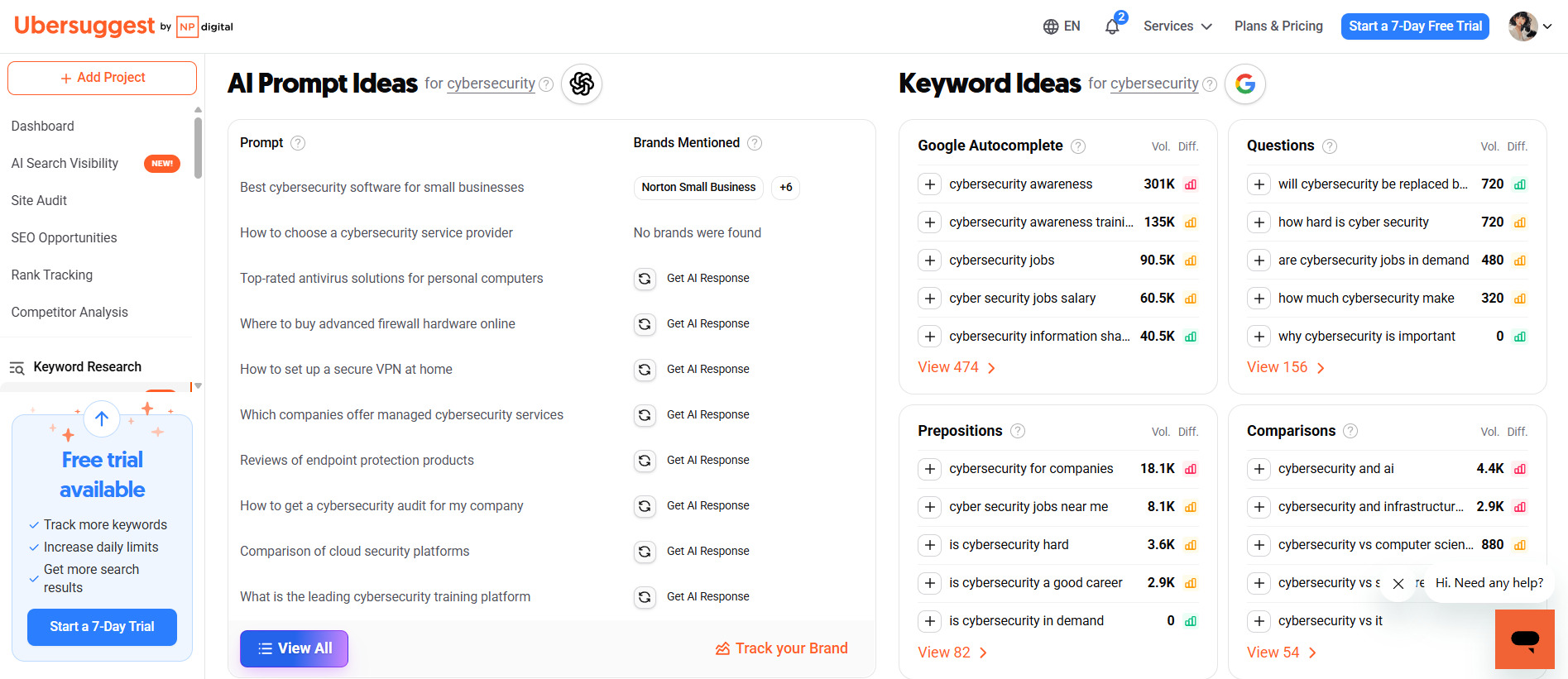The width and height of the screenshot is (1568, 679).
Task: Click the Keyword Research icon in the sidebar
Action: (x=17, y=367)
